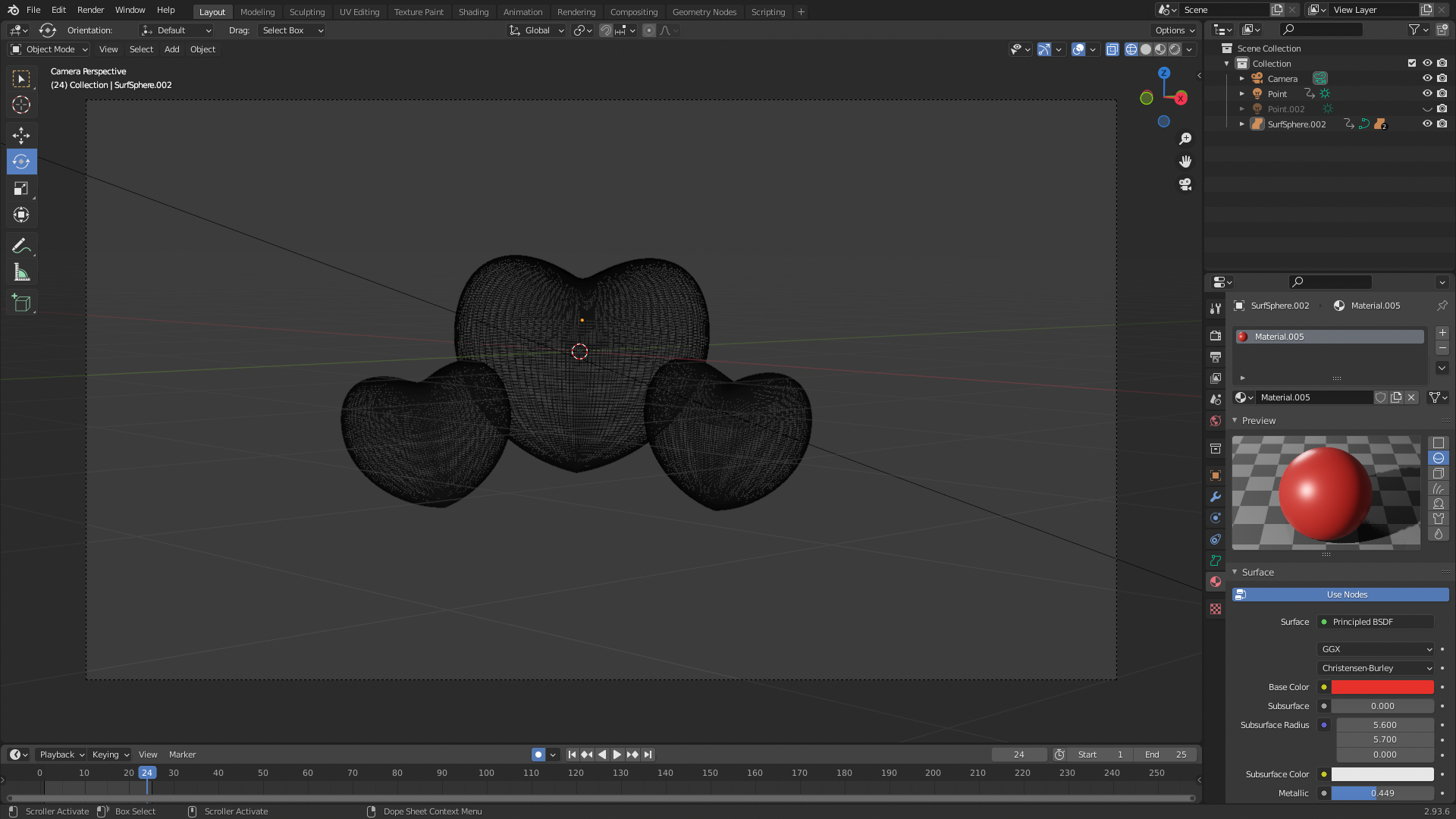Toggle Collection exclude checkbox in outliner
The image size is (1456, 819).
click(1412, 63)
